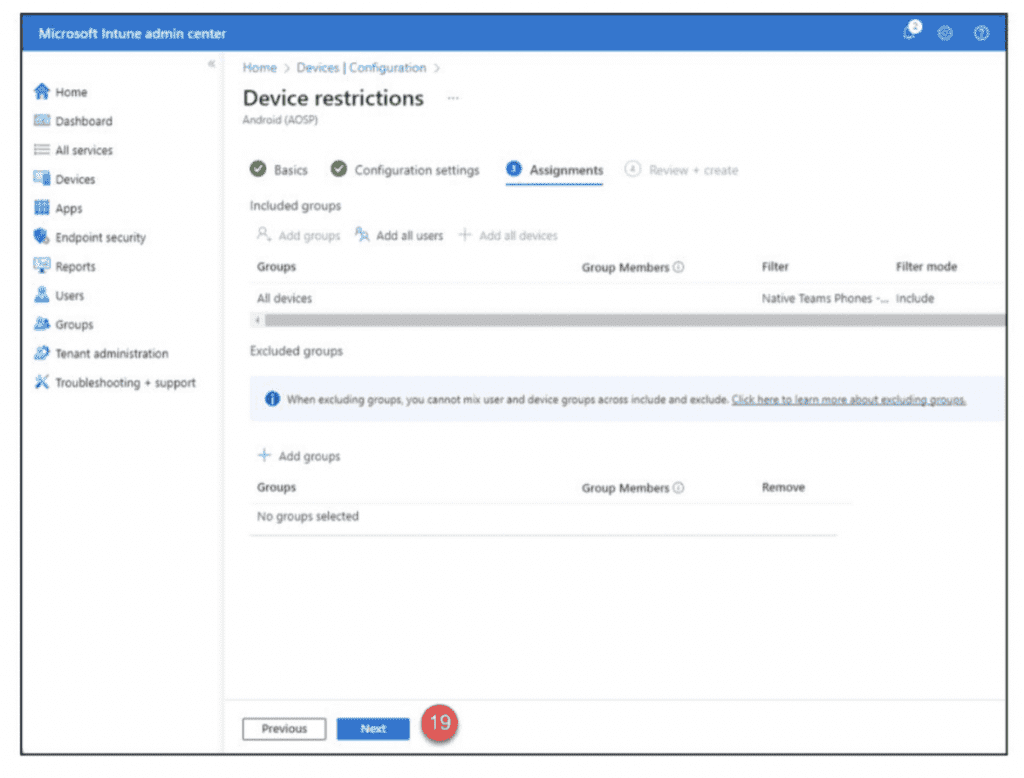Image resolution: width=1024 pixels, height=778 pixels.
Task: Open Dashboard from sidebar
Action: (x=84, y=121)
